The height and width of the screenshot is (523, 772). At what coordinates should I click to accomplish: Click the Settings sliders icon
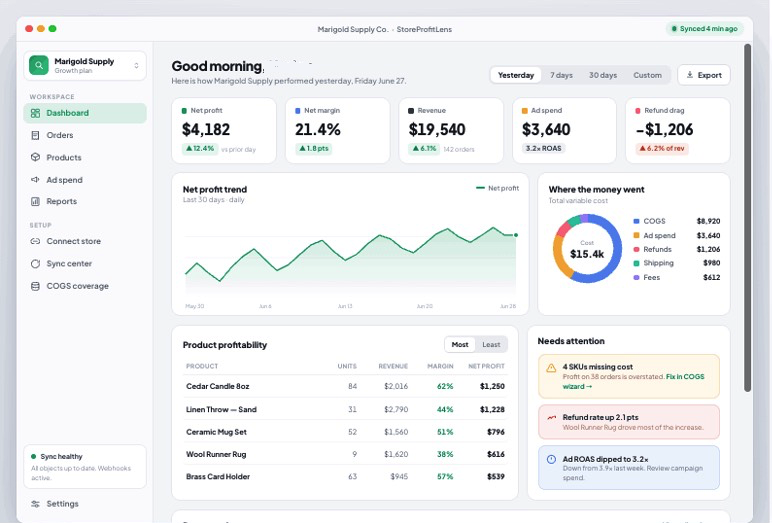[35, 504]
